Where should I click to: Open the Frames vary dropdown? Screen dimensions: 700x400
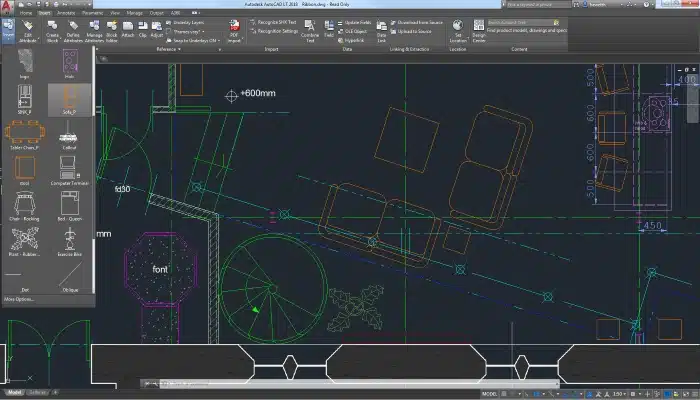[186, 32]
